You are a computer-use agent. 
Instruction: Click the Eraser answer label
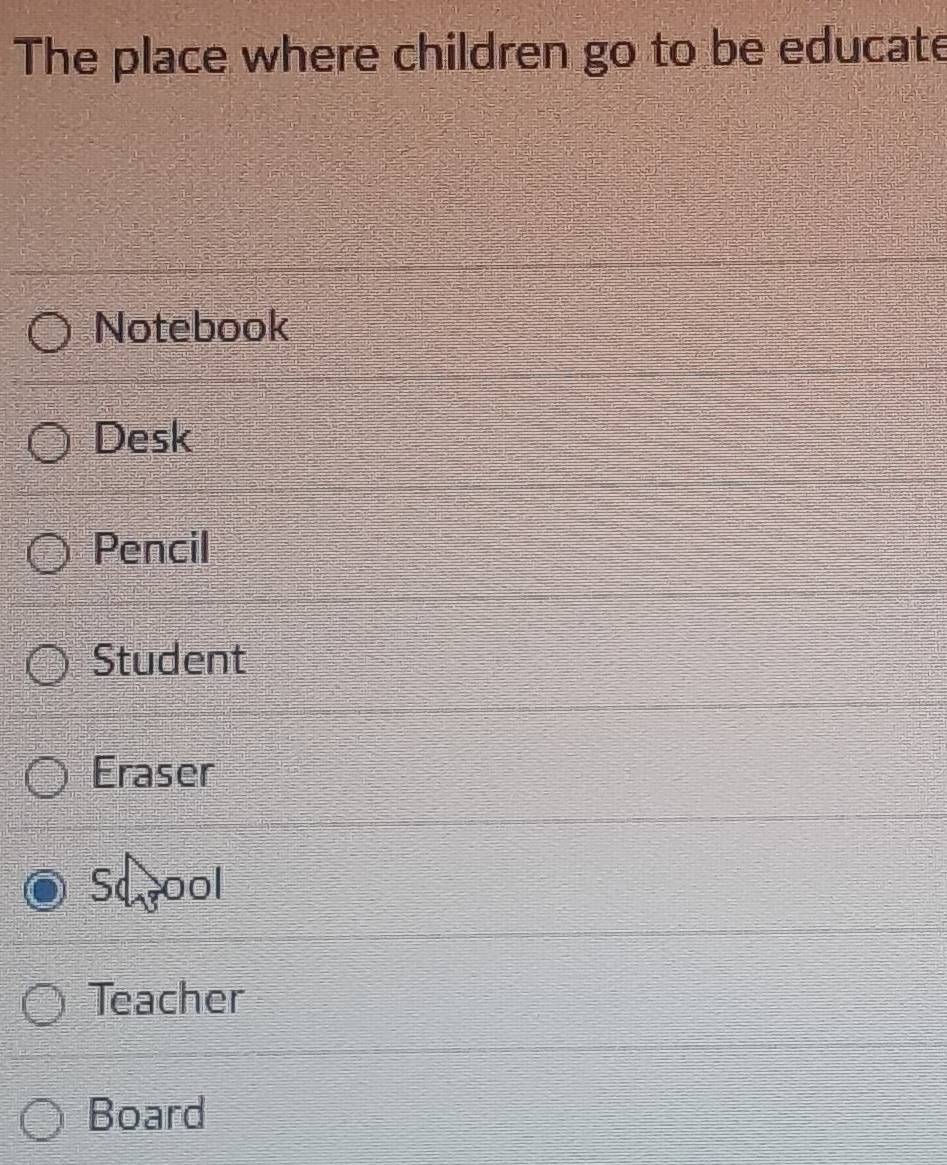click(151, 774)
